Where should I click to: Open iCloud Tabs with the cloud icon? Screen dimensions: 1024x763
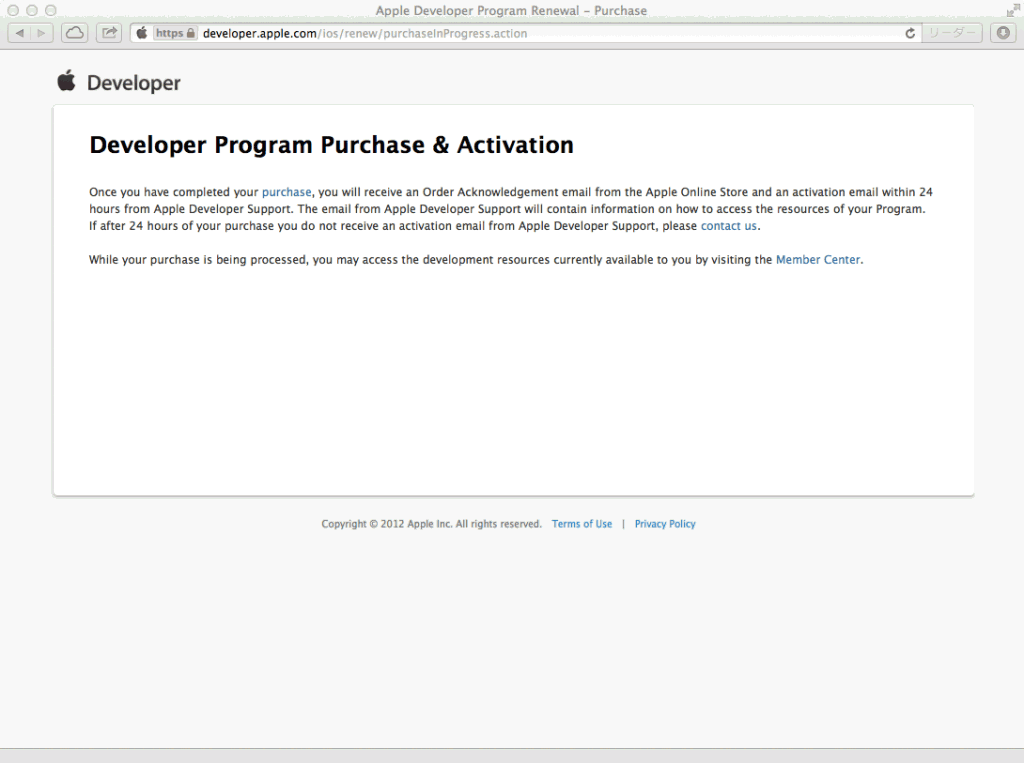[x=75, y=33]
